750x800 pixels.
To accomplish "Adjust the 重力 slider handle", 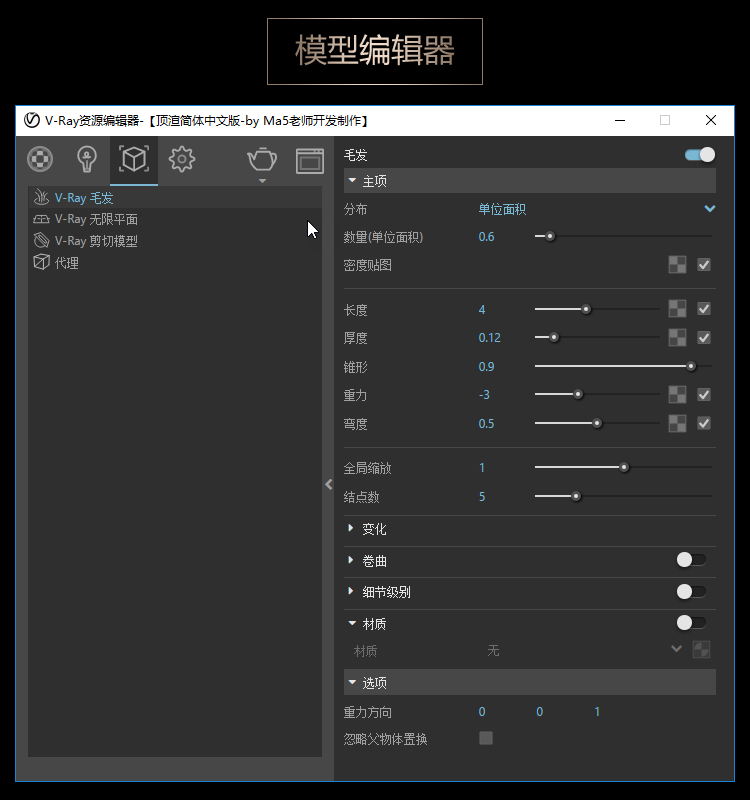I will click(x=578, y=394).
